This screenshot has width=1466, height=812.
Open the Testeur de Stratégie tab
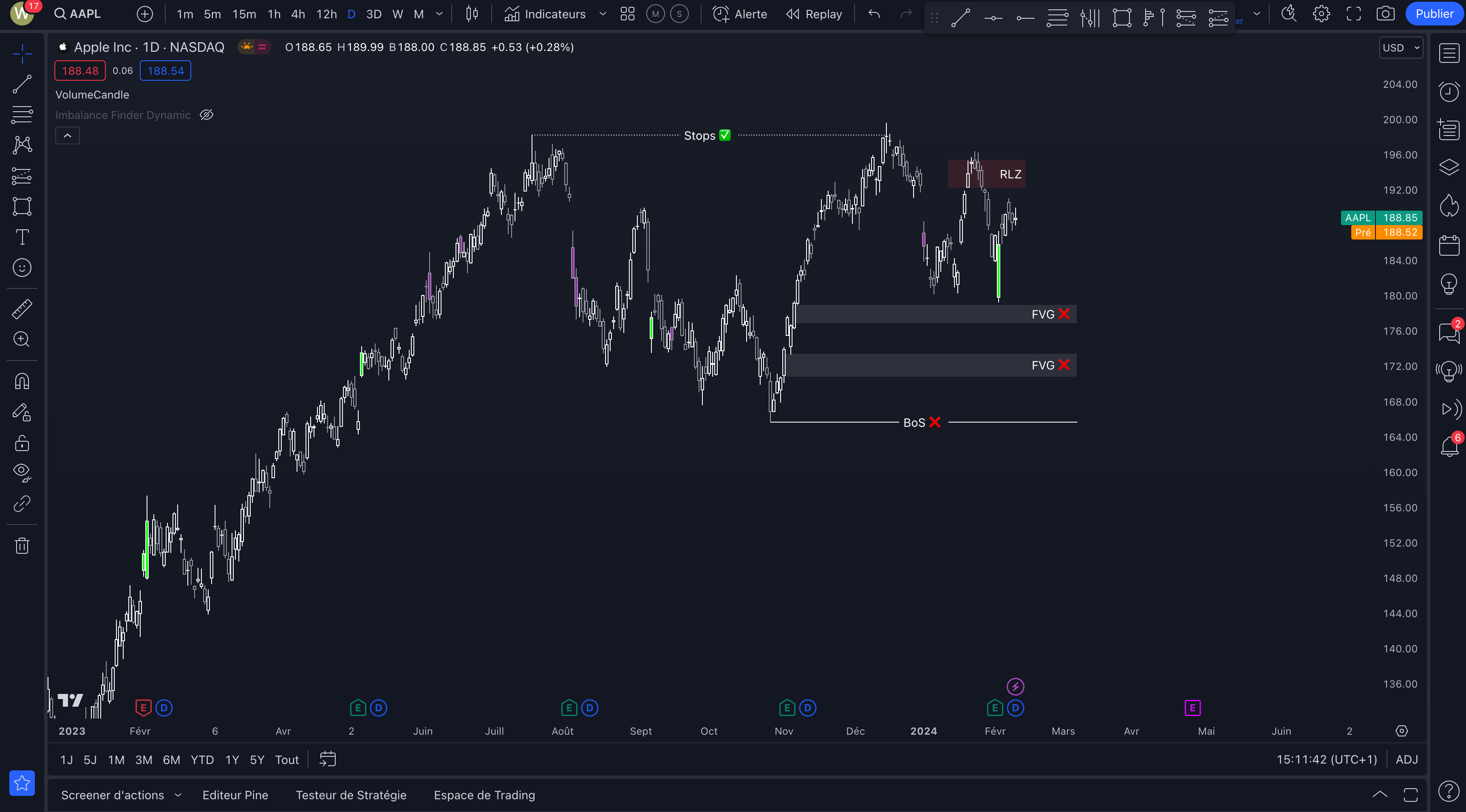click(351, 795)
